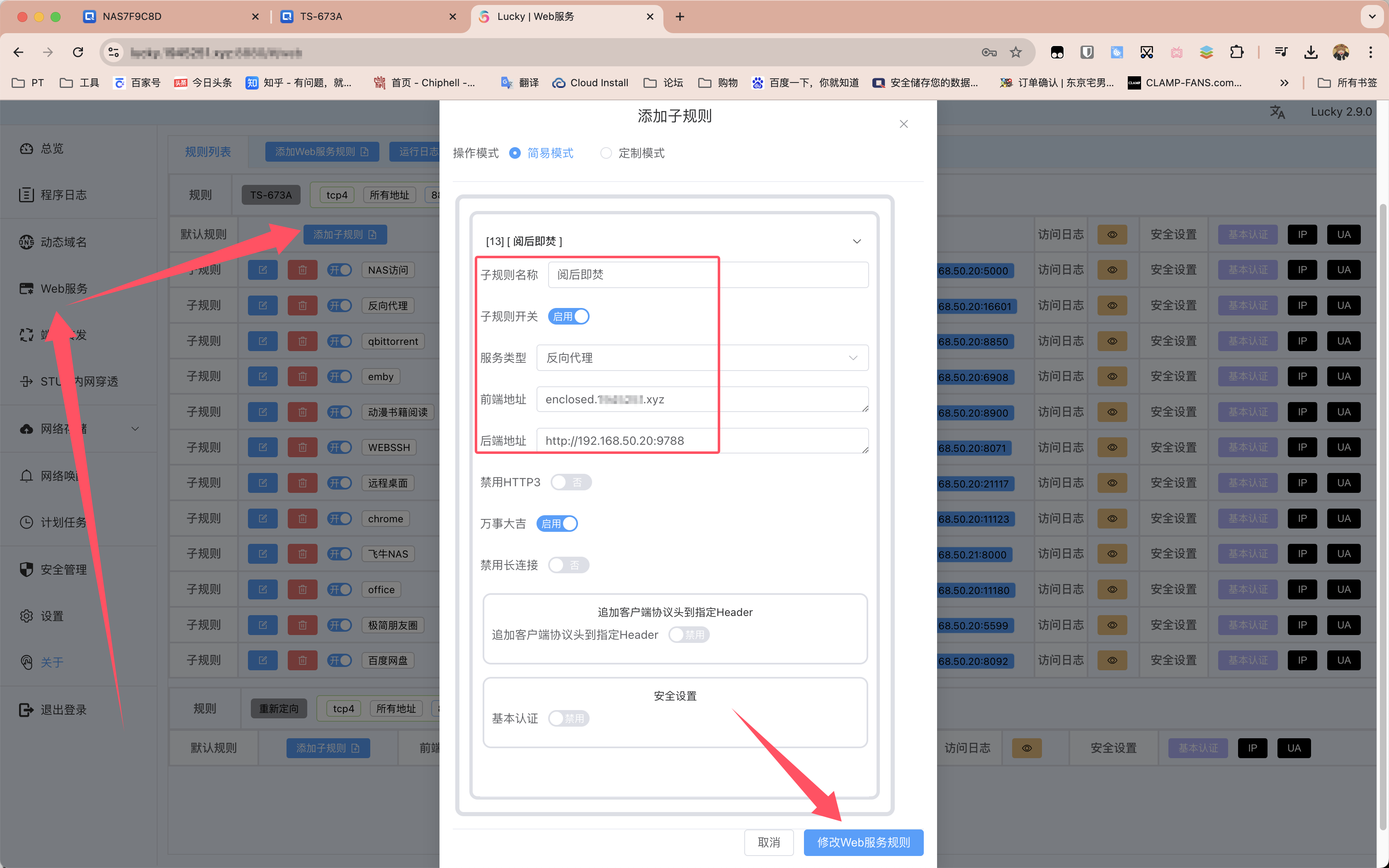Expand the 网络存储 sidebar chevron
The height and width of the screenshot is (868, 1389).
click(x=136, y=429)
